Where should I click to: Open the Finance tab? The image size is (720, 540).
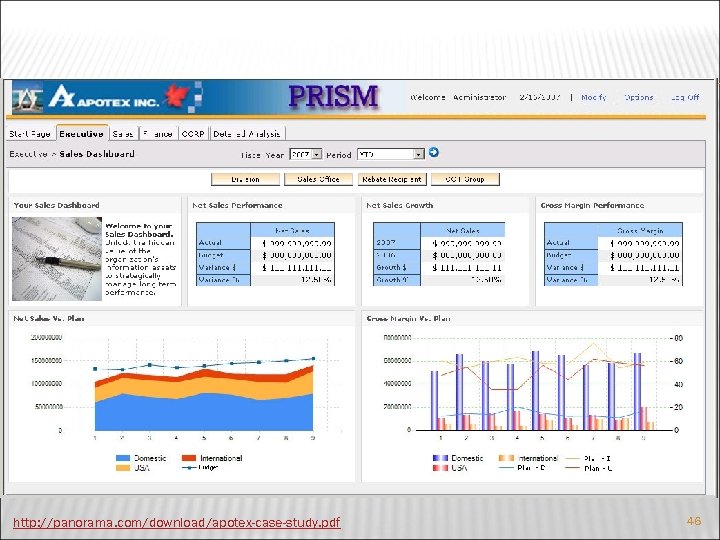(x=158, y=134)
